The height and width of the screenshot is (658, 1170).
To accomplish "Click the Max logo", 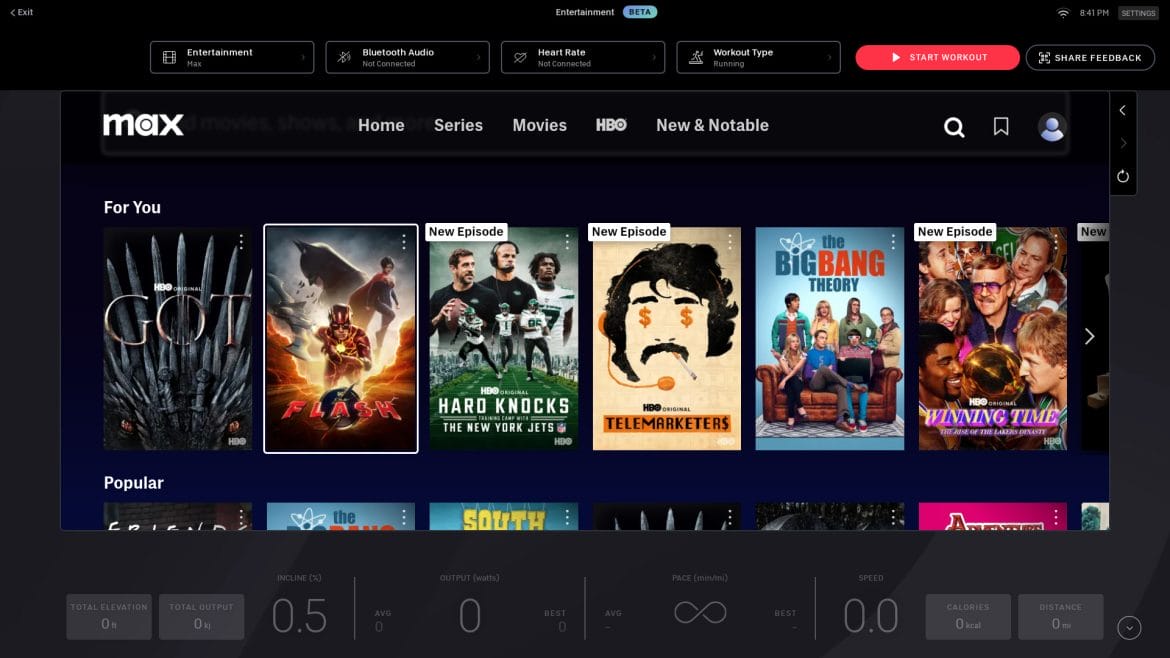I will [143, 125].
